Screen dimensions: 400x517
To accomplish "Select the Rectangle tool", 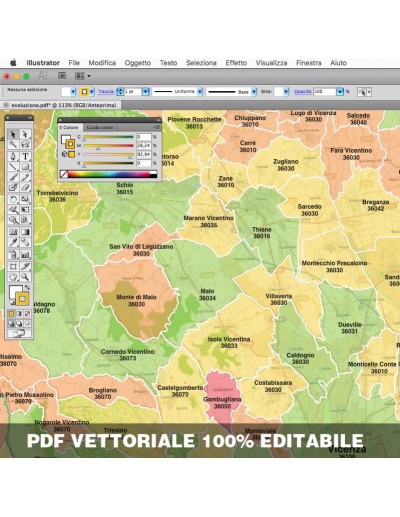I will [25, 167].
